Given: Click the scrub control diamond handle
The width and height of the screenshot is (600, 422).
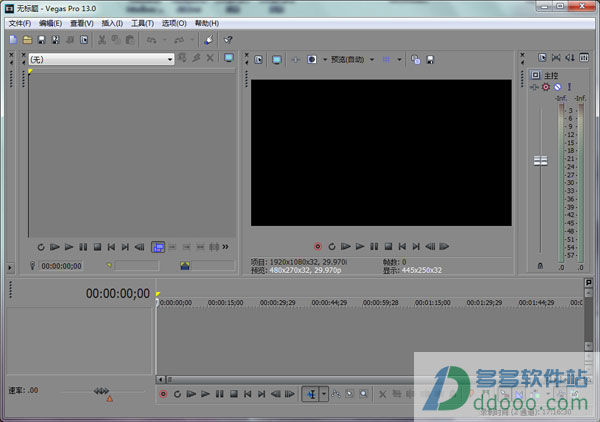Looking at the screenshot, I should 101,391.
